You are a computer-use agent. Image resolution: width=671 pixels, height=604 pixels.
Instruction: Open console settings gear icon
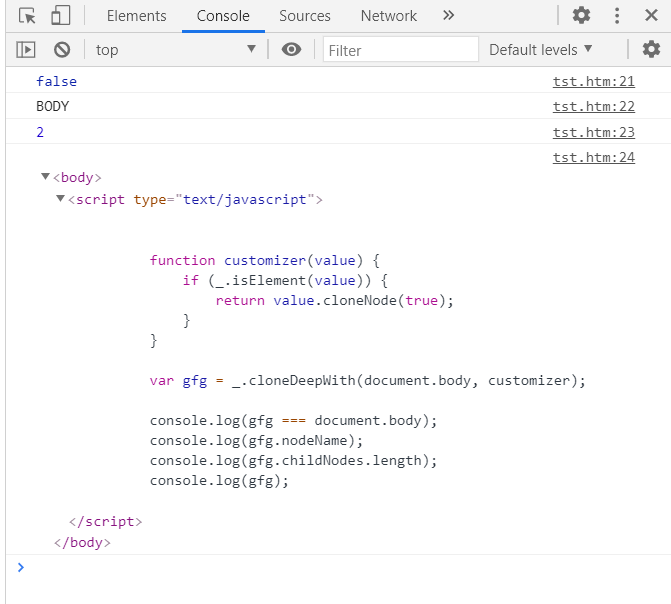coord(651,50)
